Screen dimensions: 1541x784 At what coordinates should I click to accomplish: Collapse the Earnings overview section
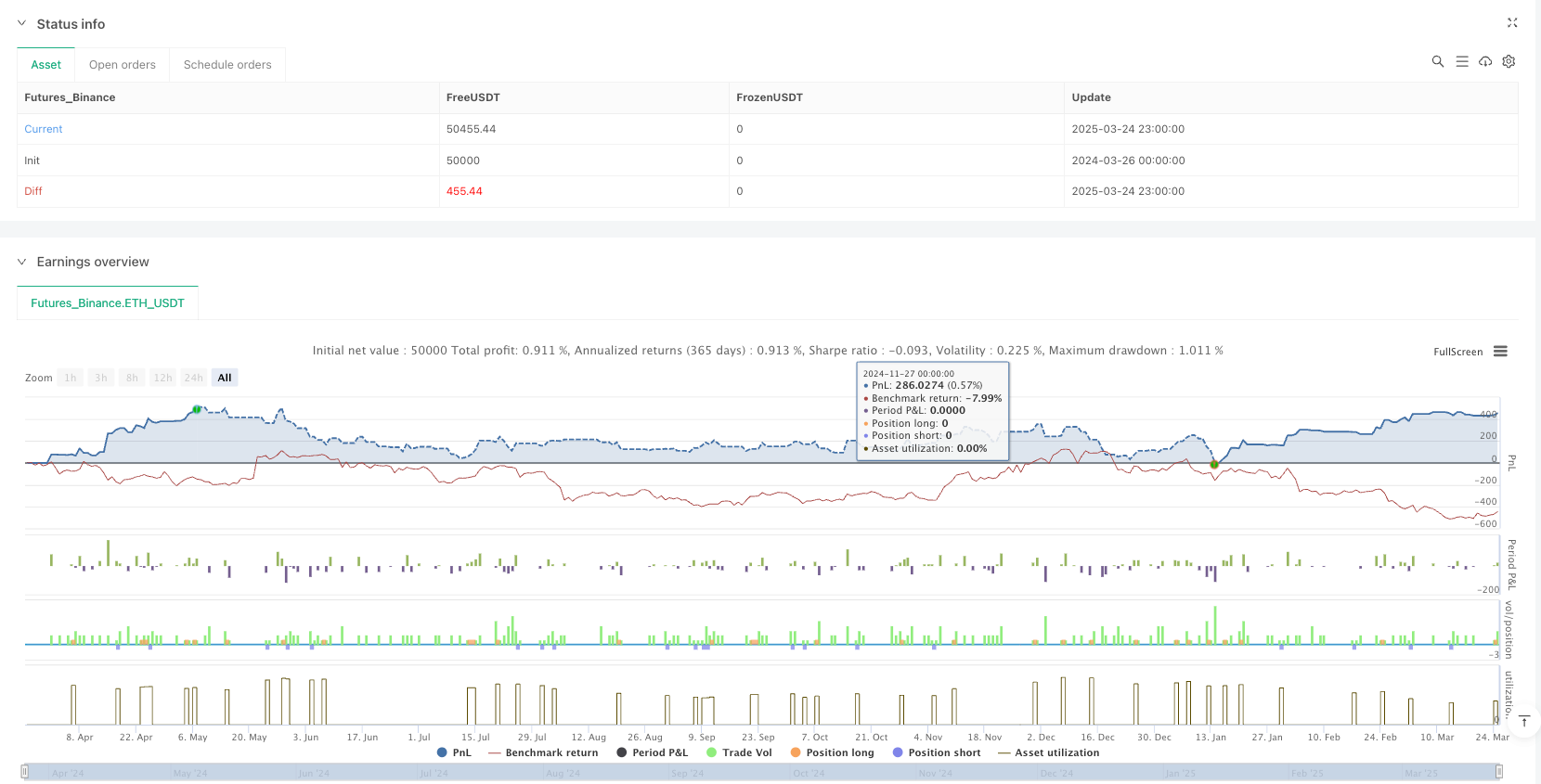click(22, 262)
